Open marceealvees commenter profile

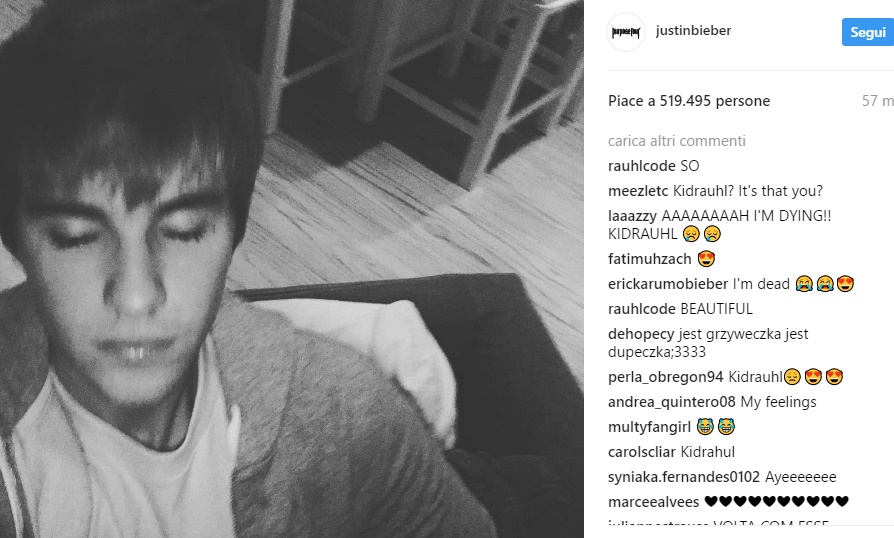[x=653, y=502]
